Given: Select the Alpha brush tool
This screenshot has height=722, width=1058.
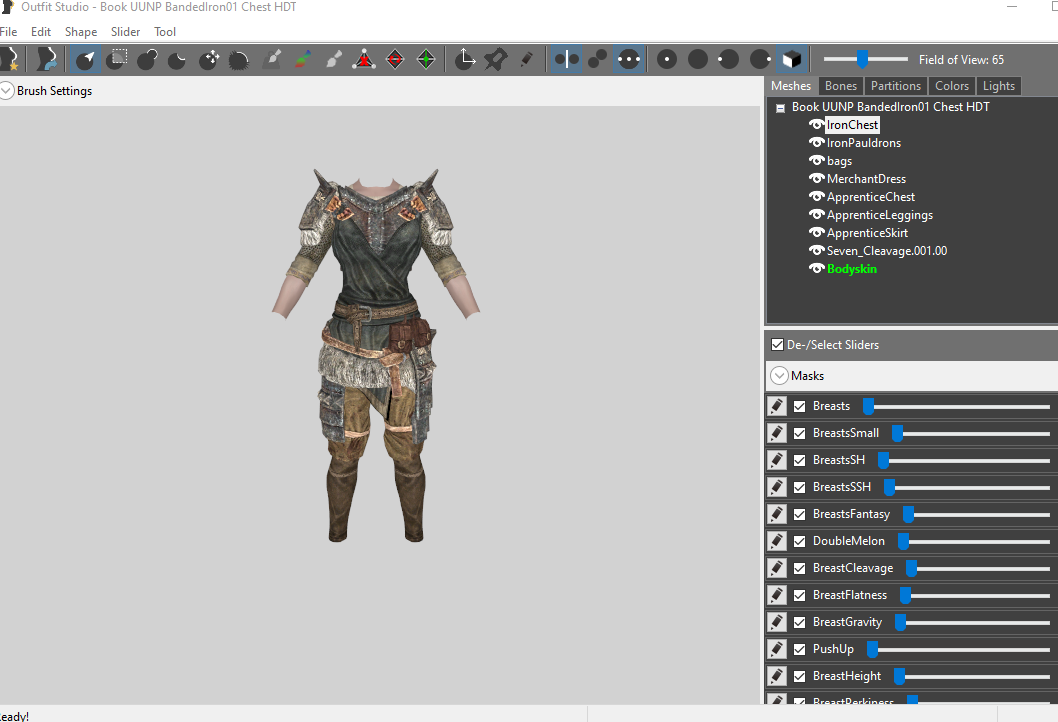Looking at the screenshot, I should coord(334,59).
